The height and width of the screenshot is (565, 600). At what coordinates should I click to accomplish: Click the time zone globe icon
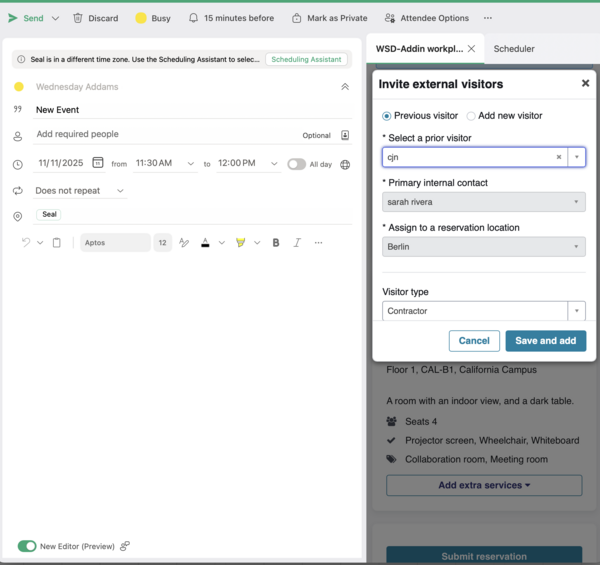(345, 164)
